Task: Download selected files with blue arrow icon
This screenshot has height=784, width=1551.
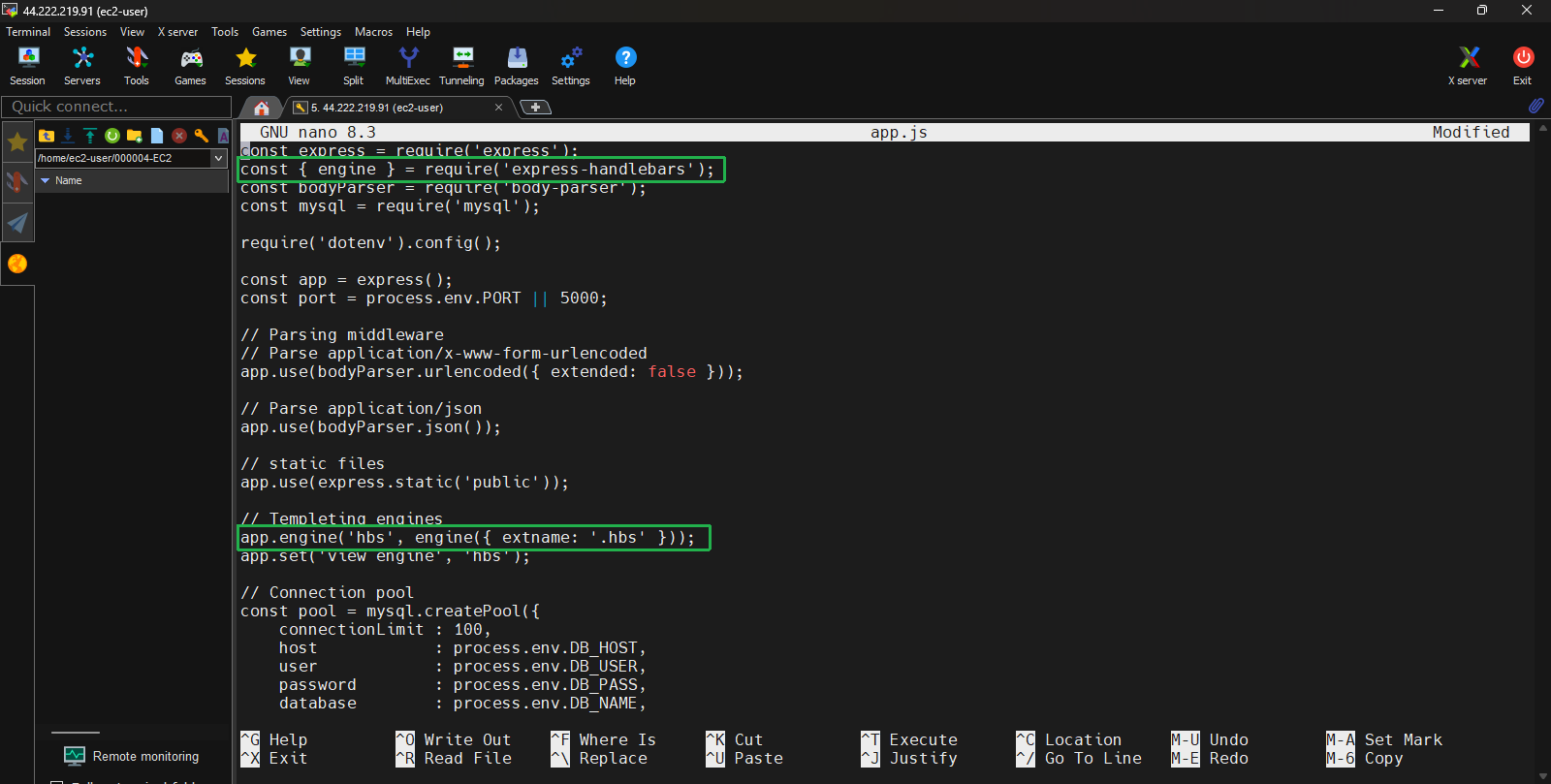Action: 68,136
